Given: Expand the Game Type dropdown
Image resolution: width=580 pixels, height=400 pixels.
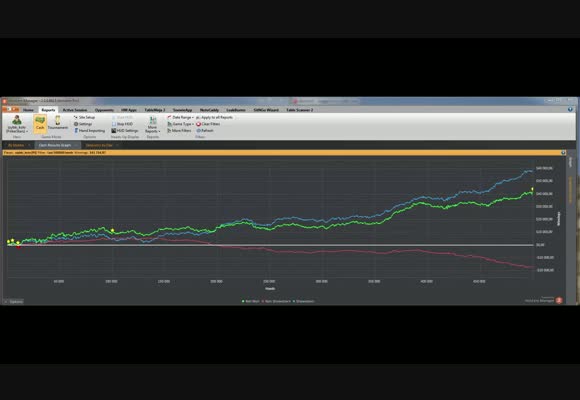Looking at the screenshot, I should pyautogui.click(x=181, y=124).
